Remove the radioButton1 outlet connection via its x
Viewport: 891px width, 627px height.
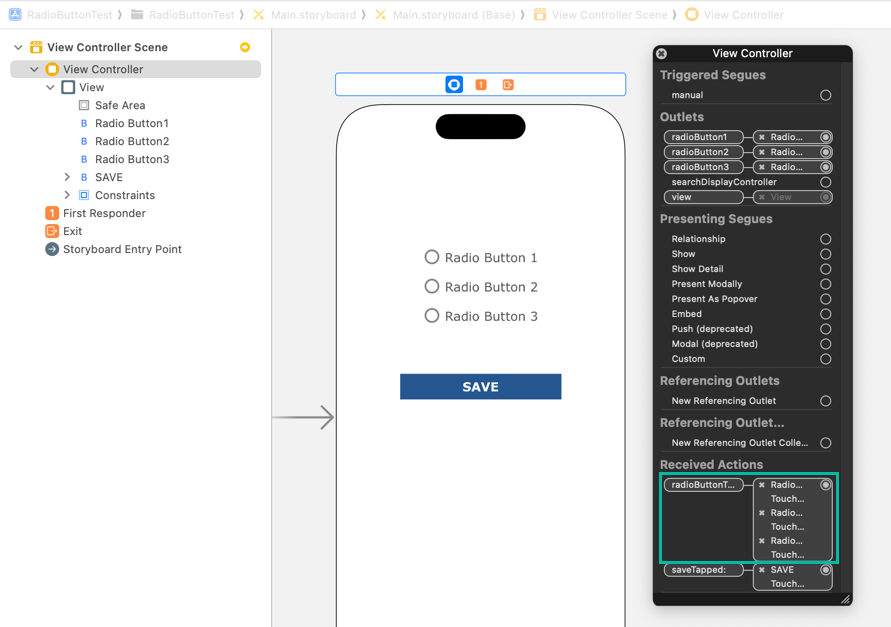click(762, 137)
